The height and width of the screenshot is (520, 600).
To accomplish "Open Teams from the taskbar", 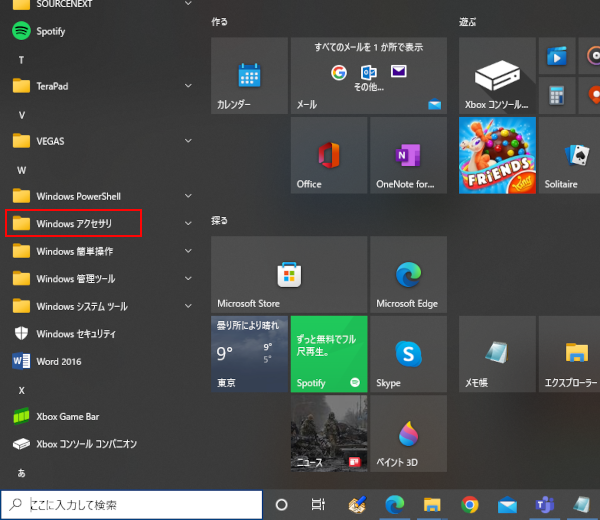I will pyautogui.click(x=545, y=505).
